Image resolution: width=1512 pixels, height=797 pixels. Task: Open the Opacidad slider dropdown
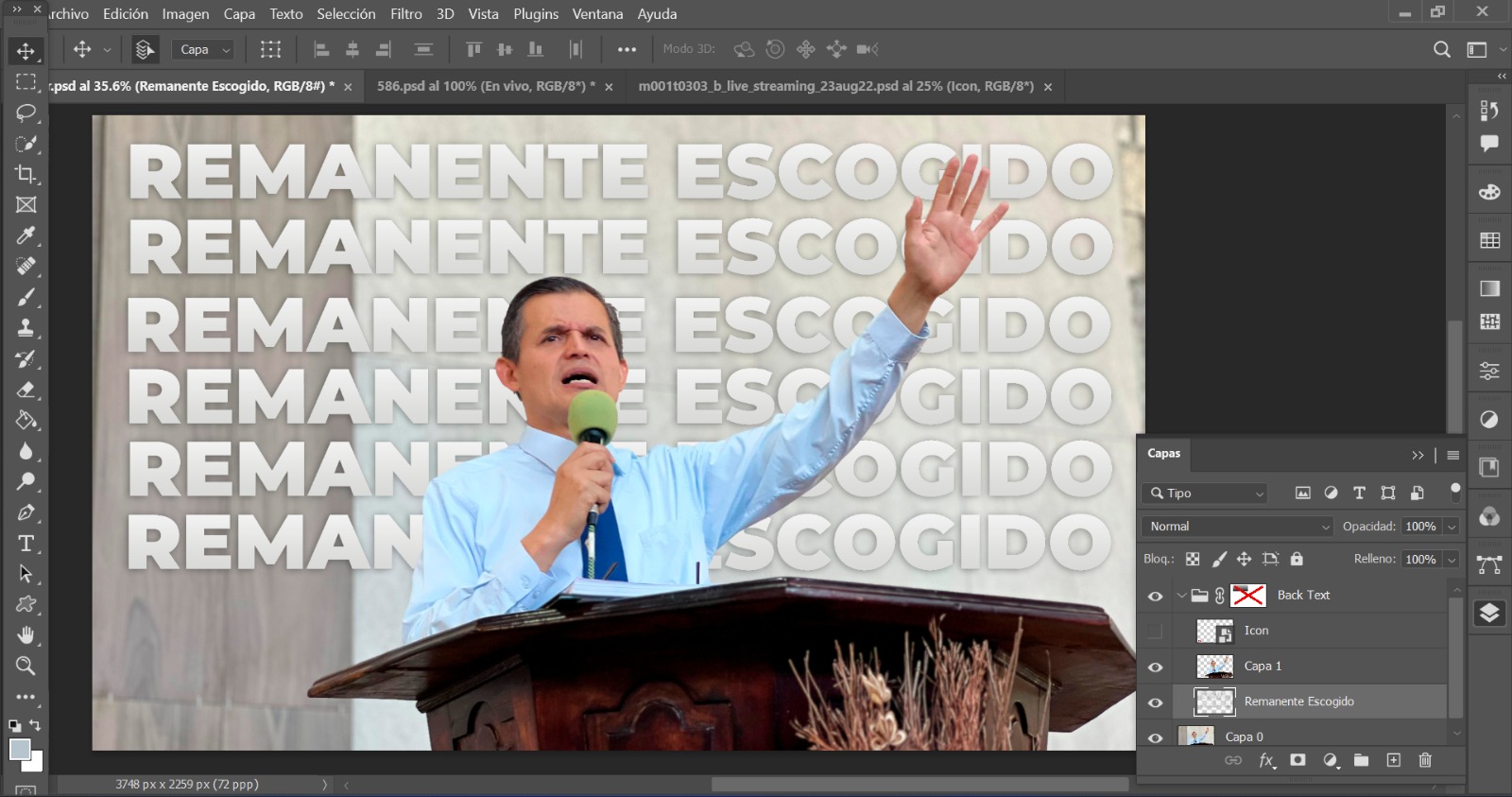[x=1452, y=527]
